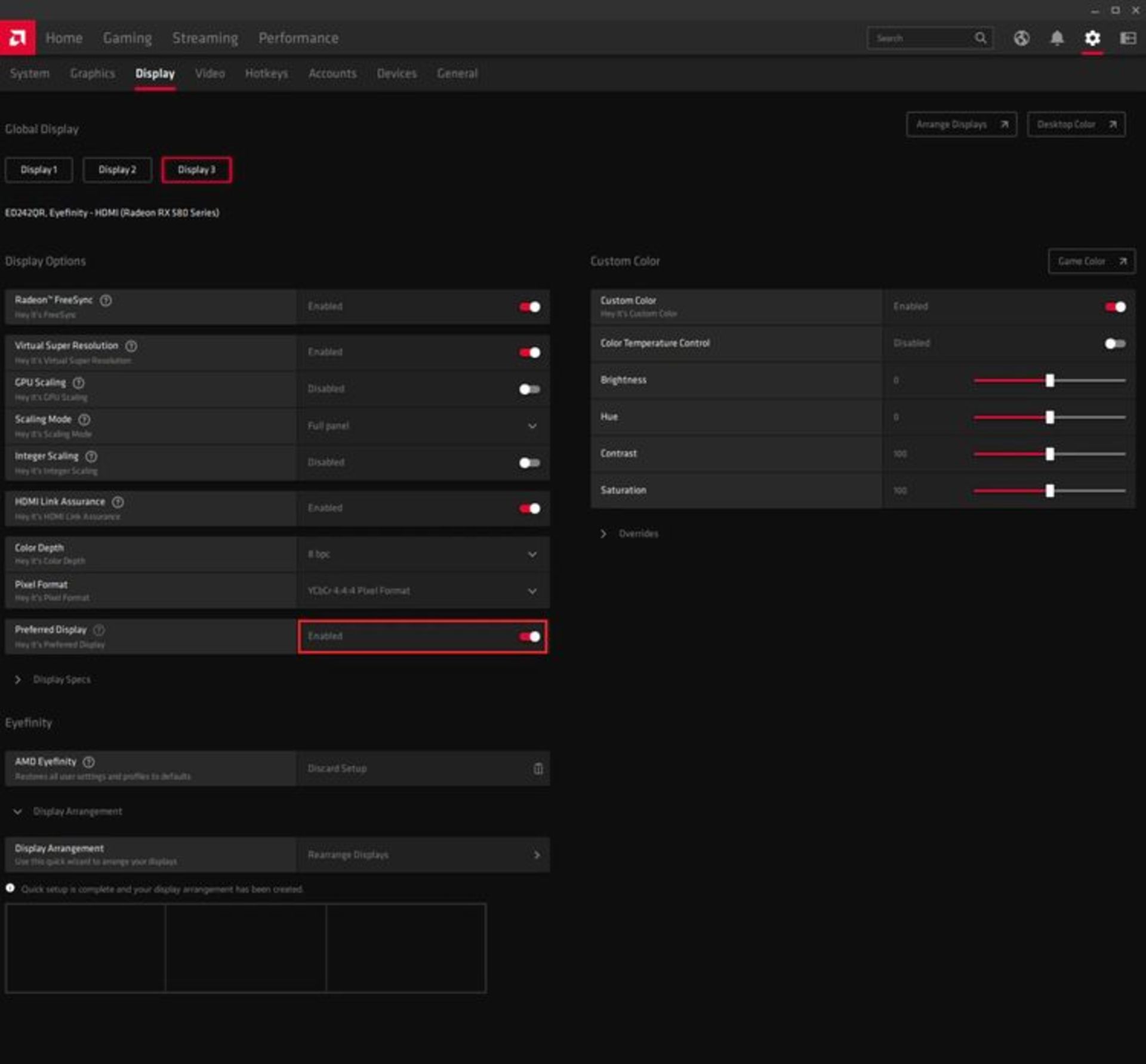Toggle Radeon FreeSync switch
Viewport: 1146px width, 1064px height.
529,307
